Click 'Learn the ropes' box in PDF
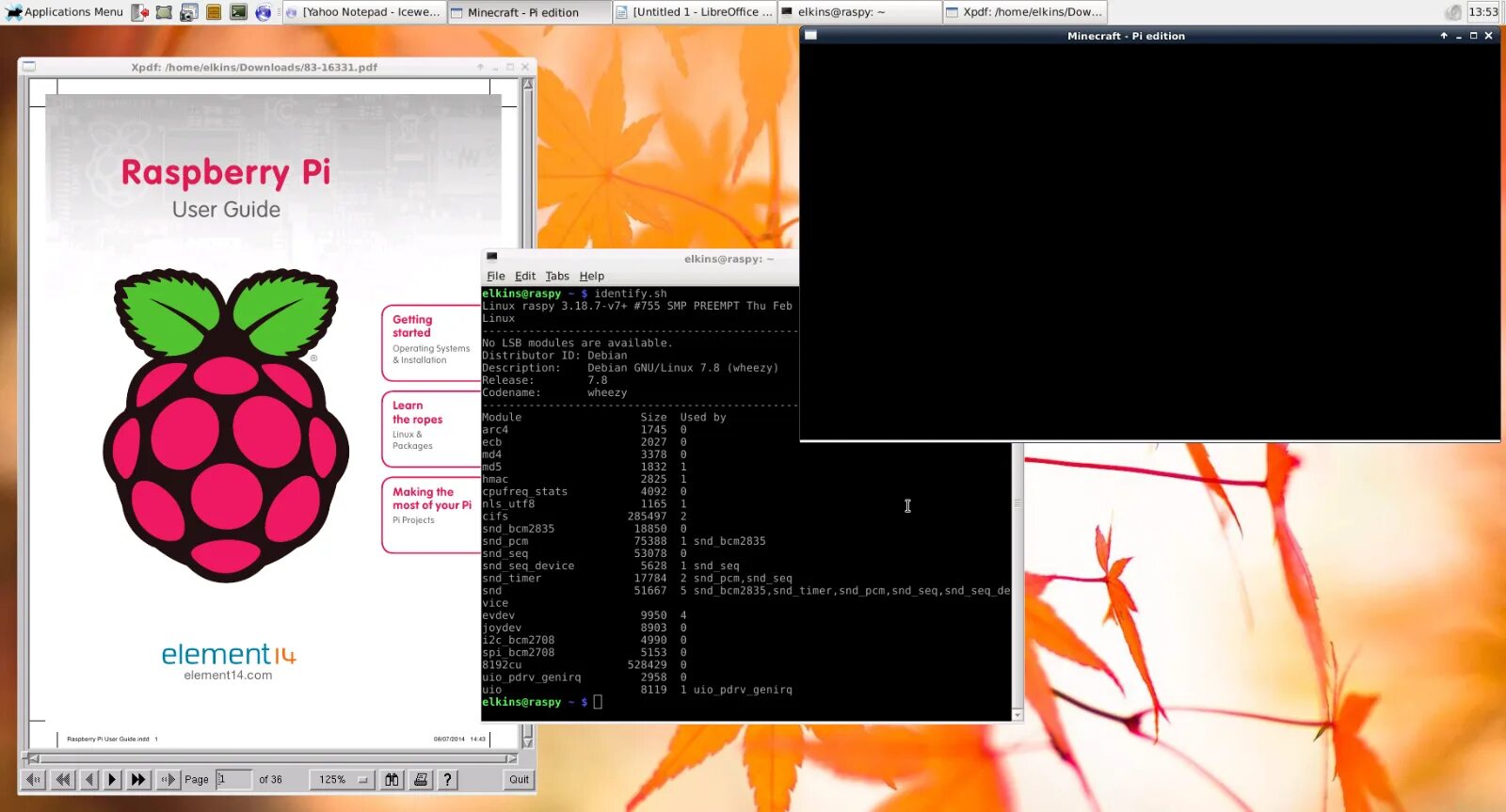Screen dimensions: 1506x812 click(x=433, y=429)
